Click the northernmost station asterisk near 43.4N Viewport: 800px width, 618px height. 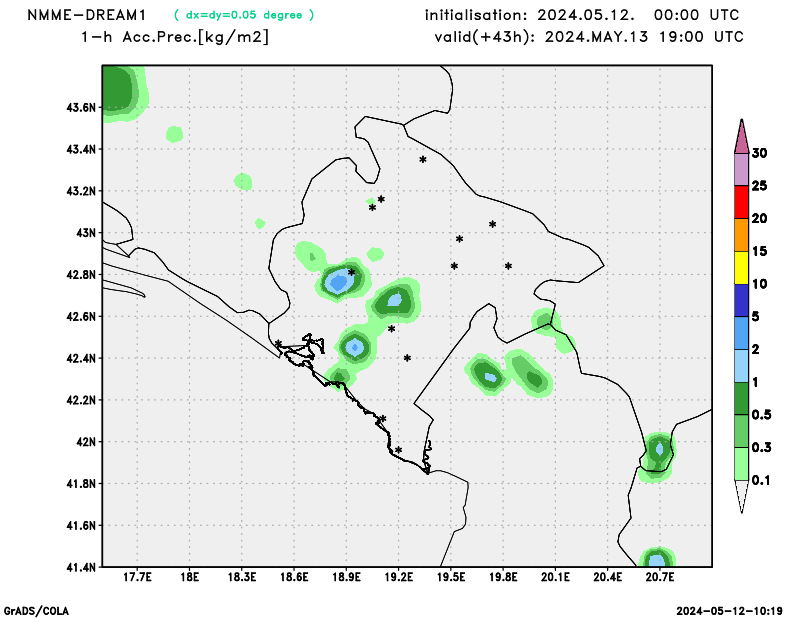click(423, 160)
